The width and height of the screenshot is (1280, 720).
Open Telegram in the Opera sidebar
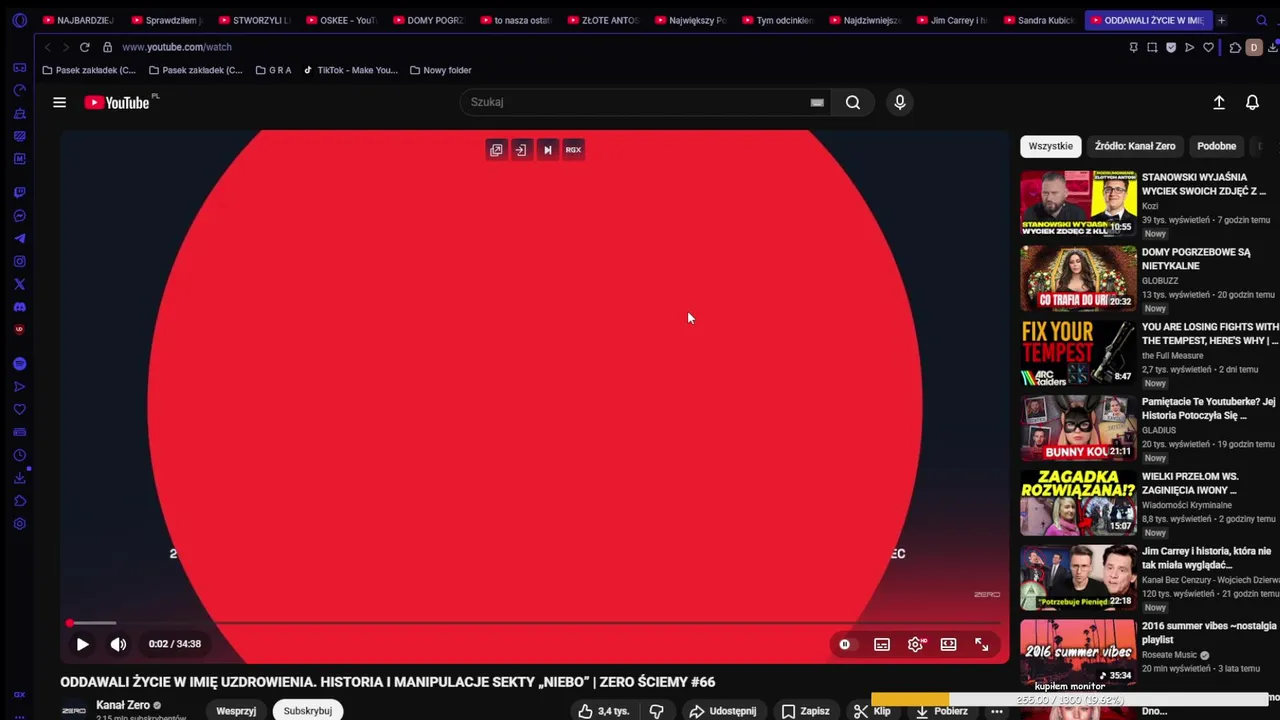pos(19,238)
